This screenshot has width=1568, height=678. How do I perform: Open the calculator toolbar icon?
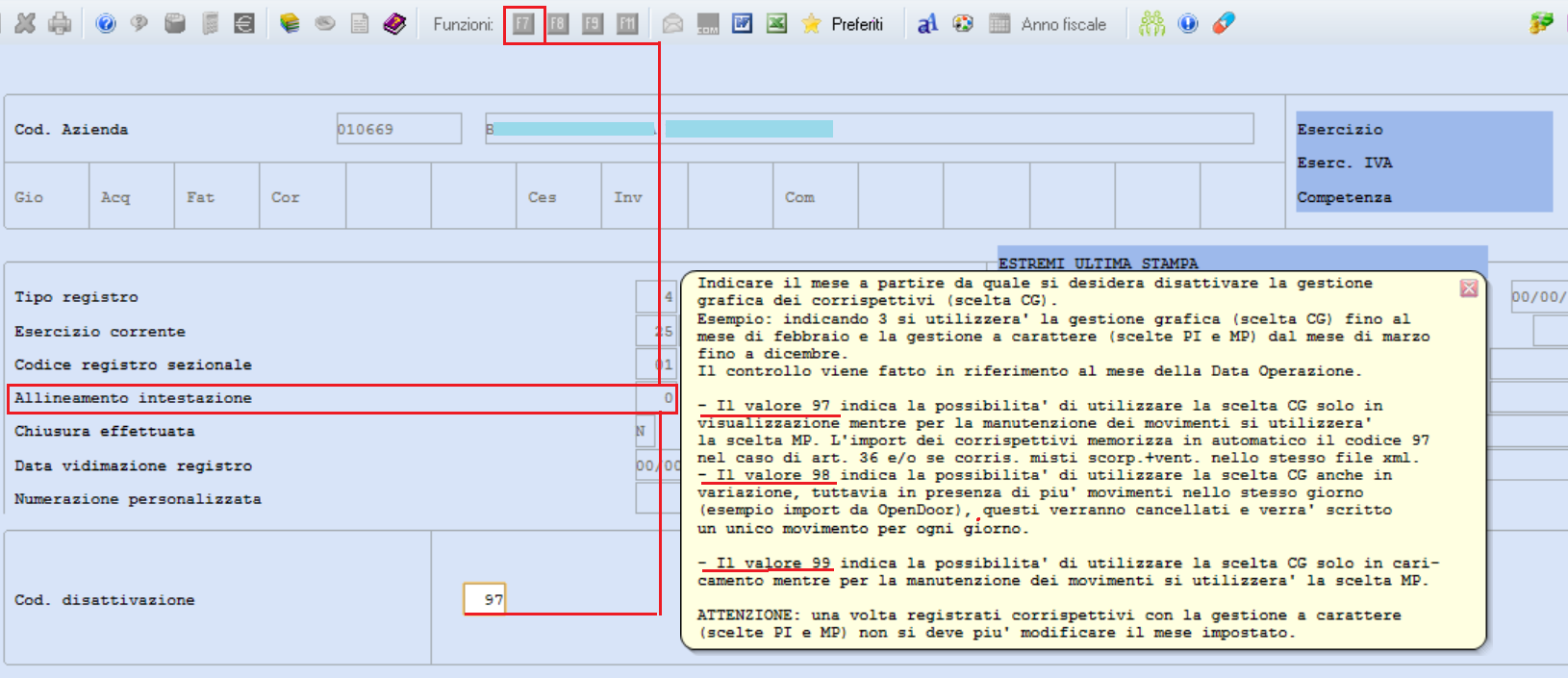coord(210,23)
